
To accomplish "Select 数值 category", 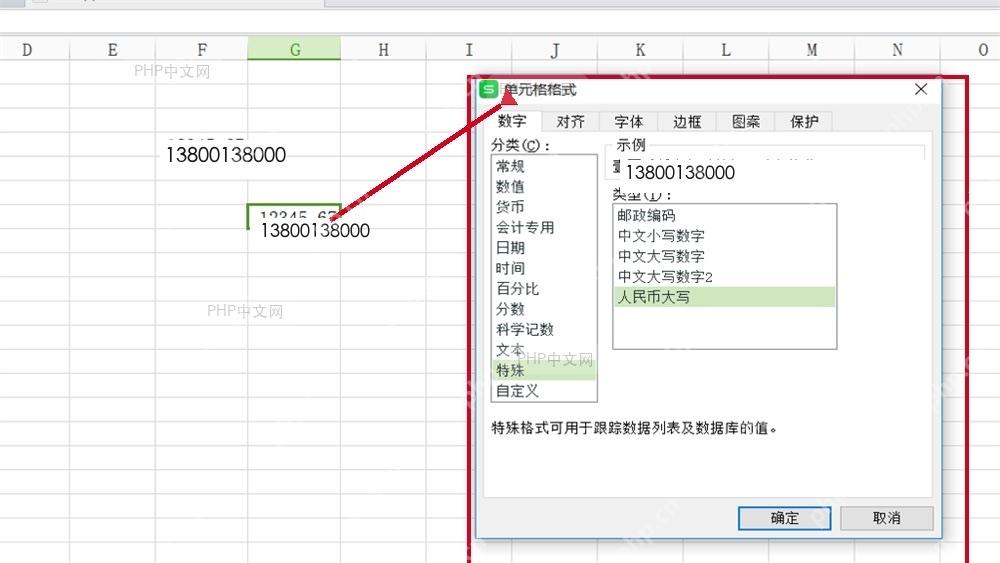I will (544, 186).
